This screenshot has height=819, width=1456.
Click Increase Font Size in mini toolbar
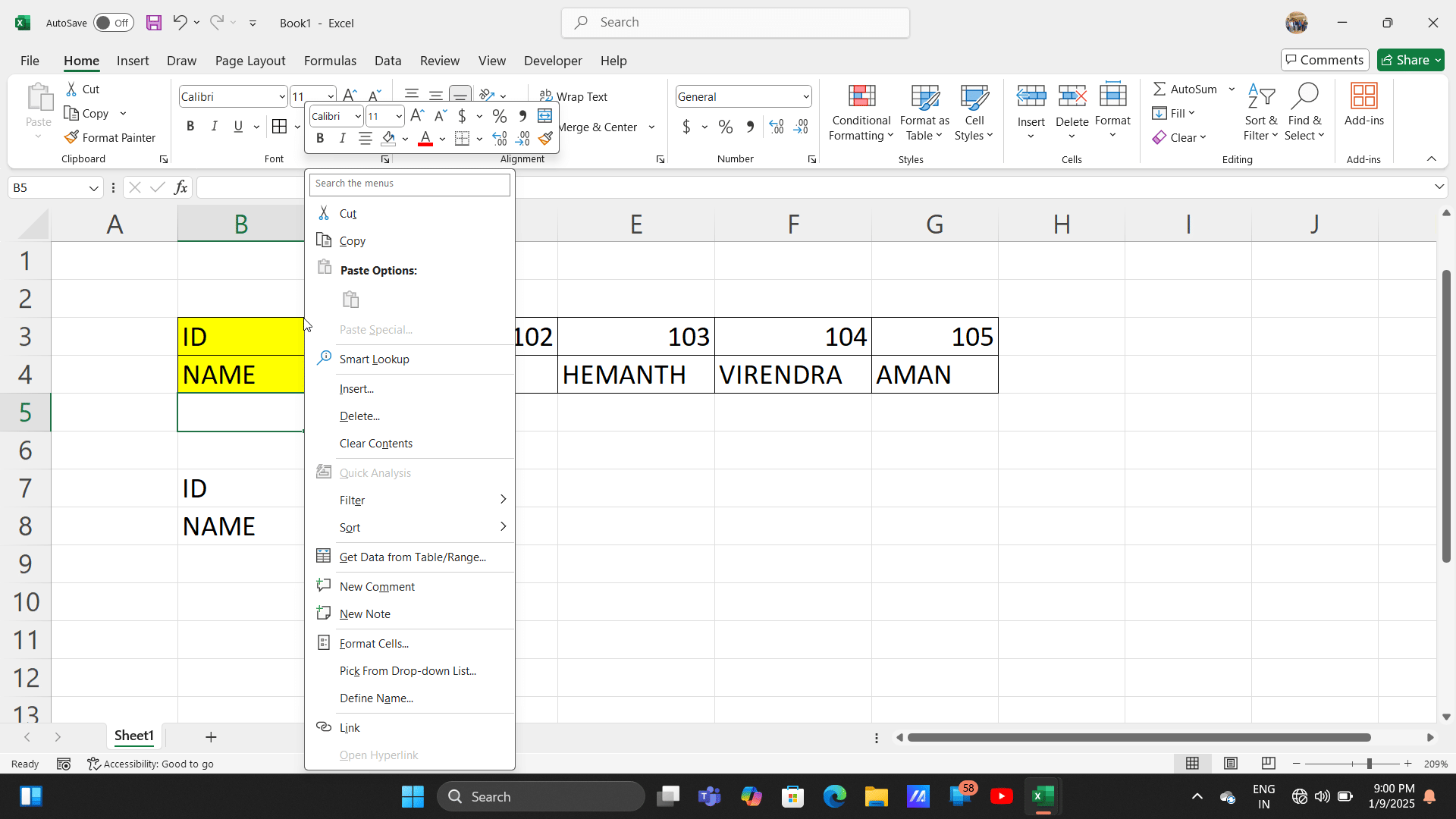pyautogui.click(x=417, y=116)
